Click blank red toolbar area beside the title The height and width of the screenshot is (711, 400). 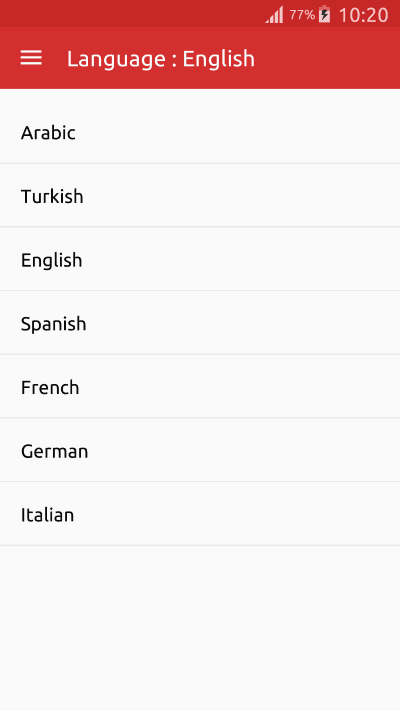click(327, 58)
